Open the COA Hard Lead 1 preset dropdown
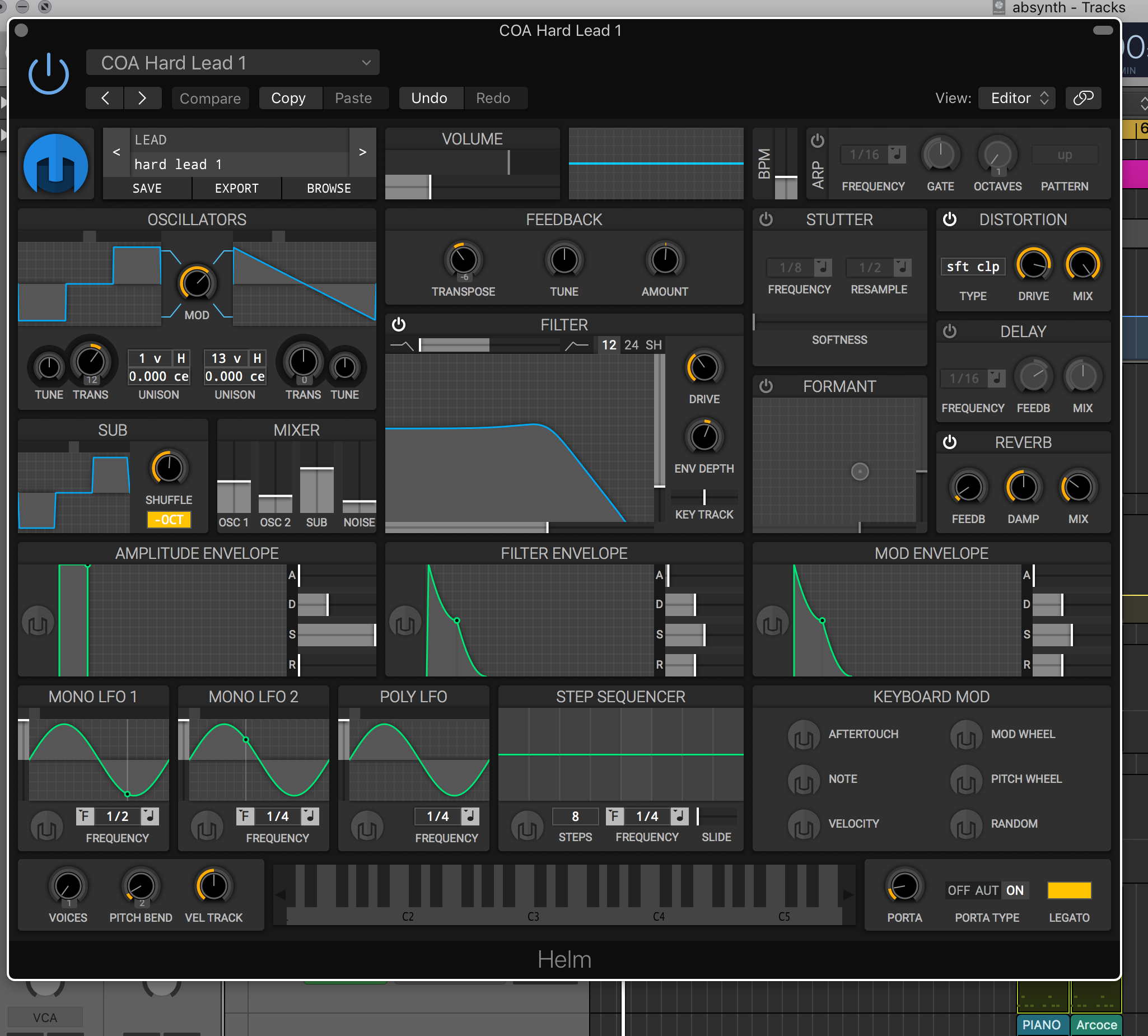The height and width of the screenshot is (1036, 1148). [x=232, y=63]
